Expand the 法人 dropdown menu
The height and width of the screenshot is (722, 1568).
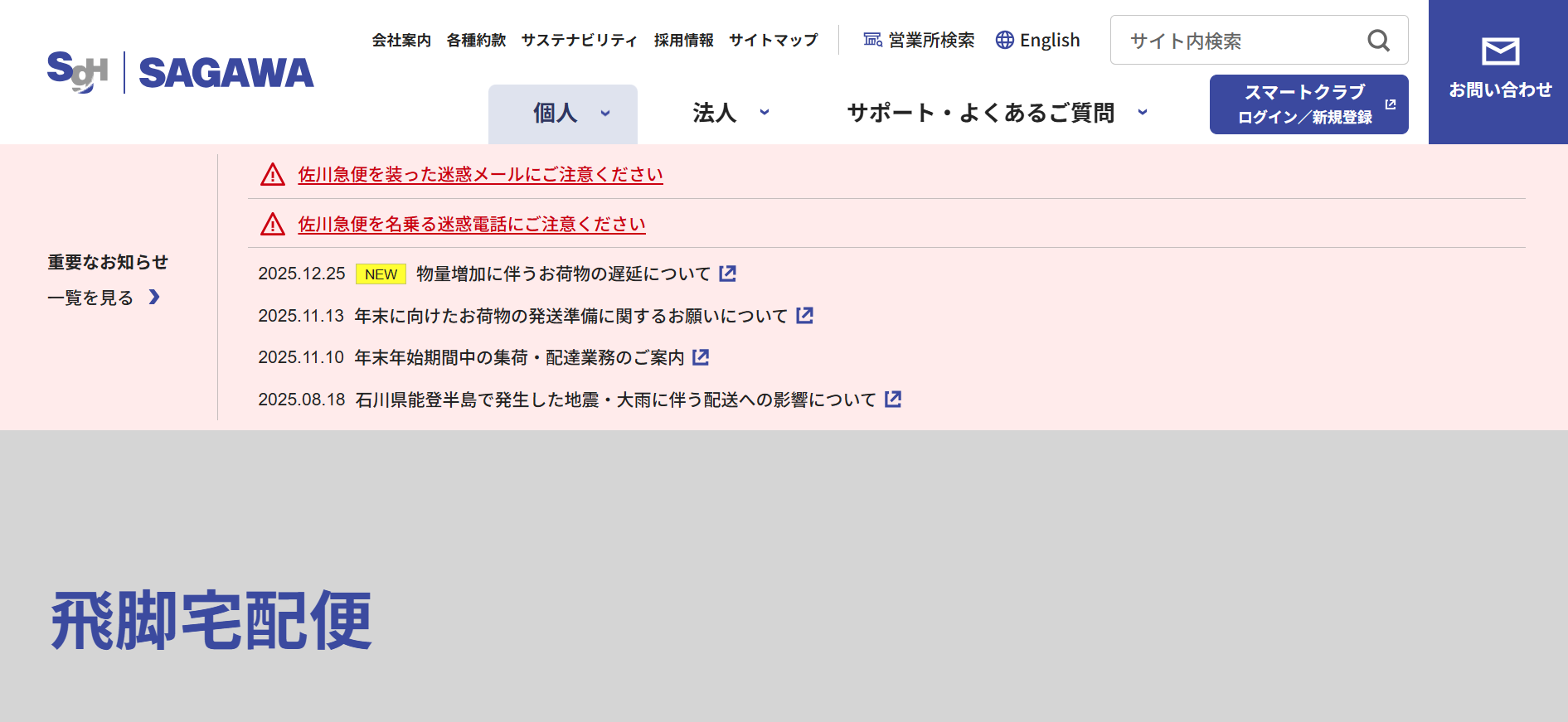[731, 114]
